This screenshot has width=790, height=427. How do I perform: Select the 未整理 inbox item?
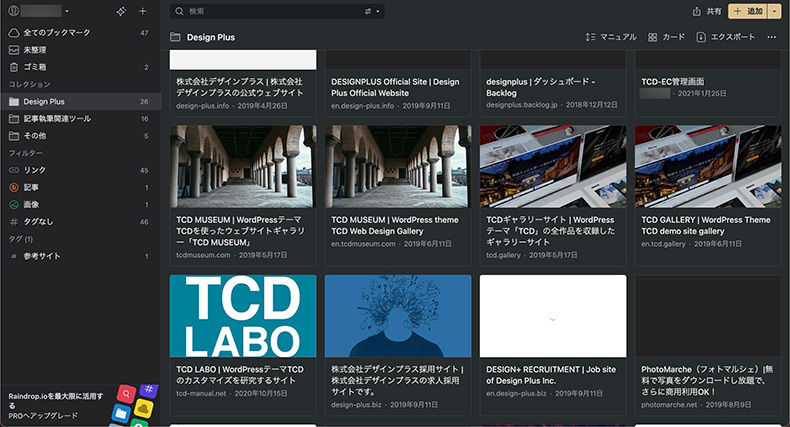(81, 50)
